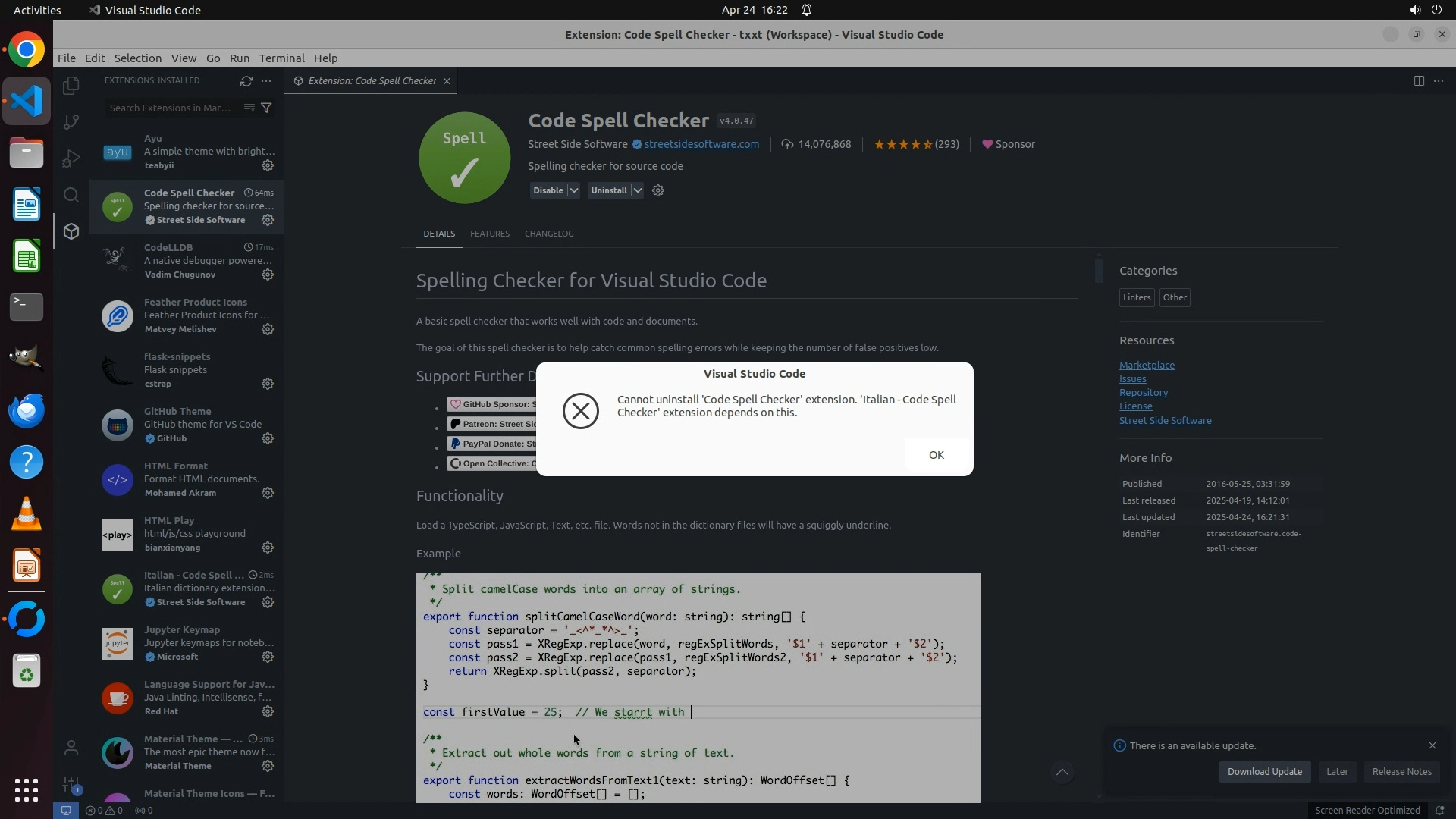Open the manage gear for CodeLLDB extension

click(268, 275)
